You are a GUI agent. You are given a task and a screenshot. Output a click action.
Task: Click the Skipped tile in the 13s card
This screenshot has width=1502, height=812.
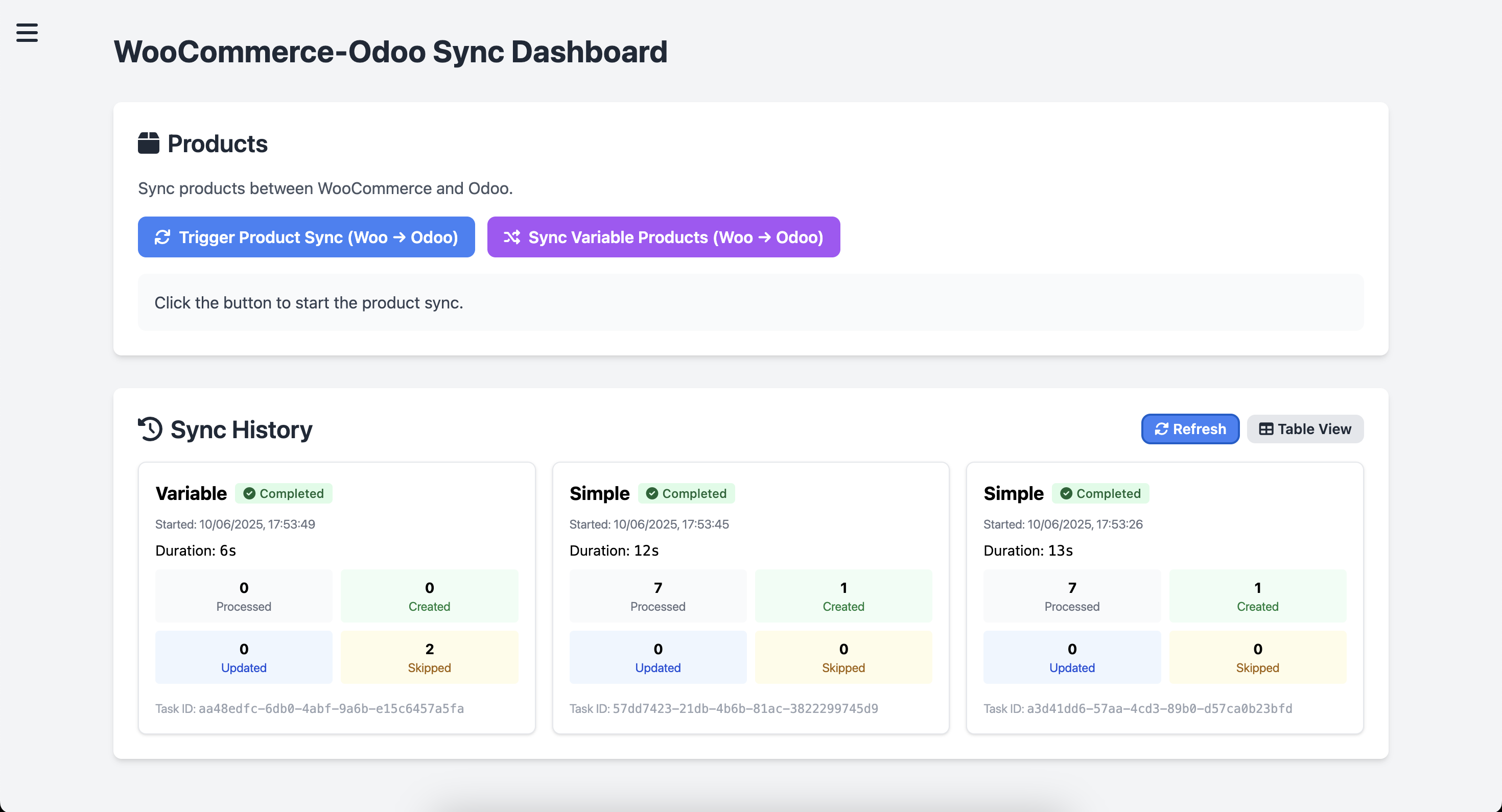1258,657
